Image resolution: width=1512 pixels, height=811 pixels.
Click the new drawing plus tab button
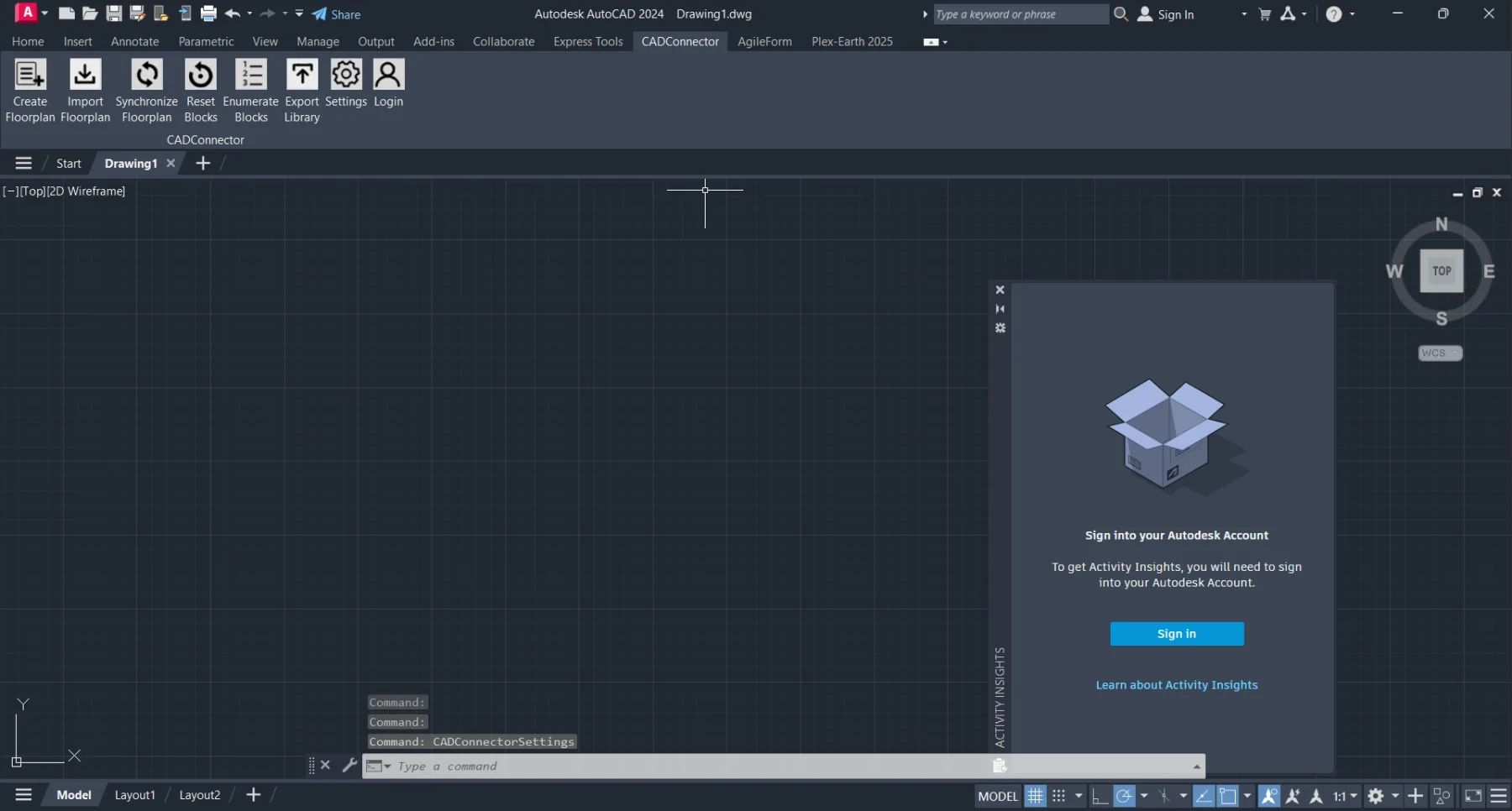(x=203, y=163)
